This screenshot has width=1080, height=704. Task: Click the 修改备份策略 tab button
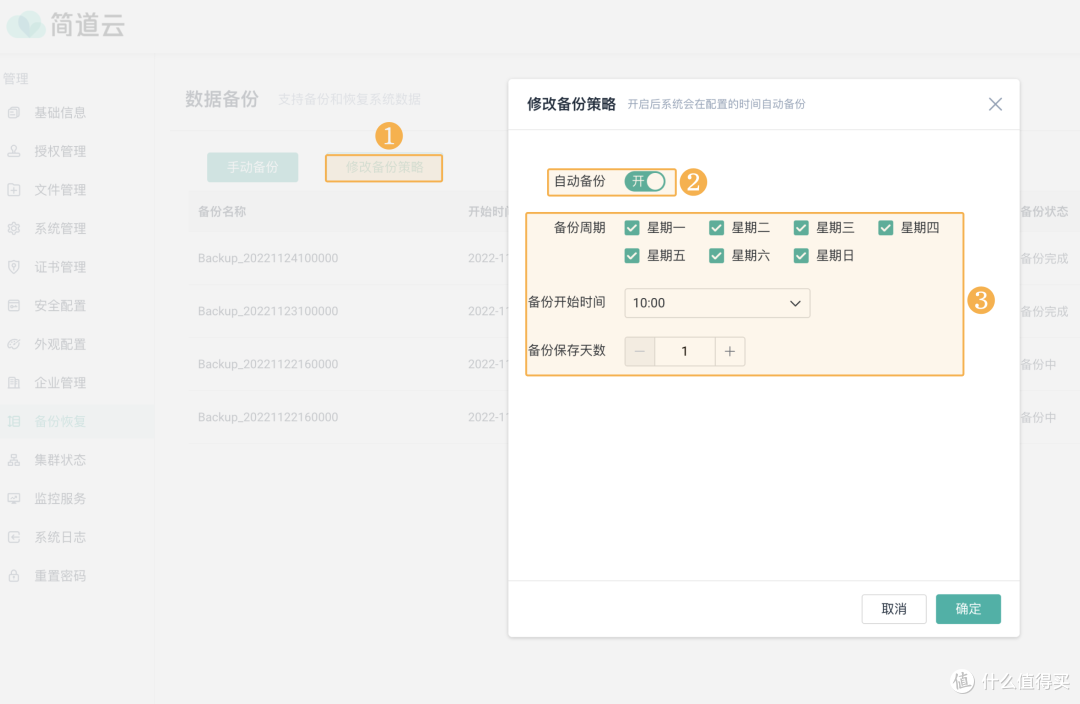click(x=384, y=167)
